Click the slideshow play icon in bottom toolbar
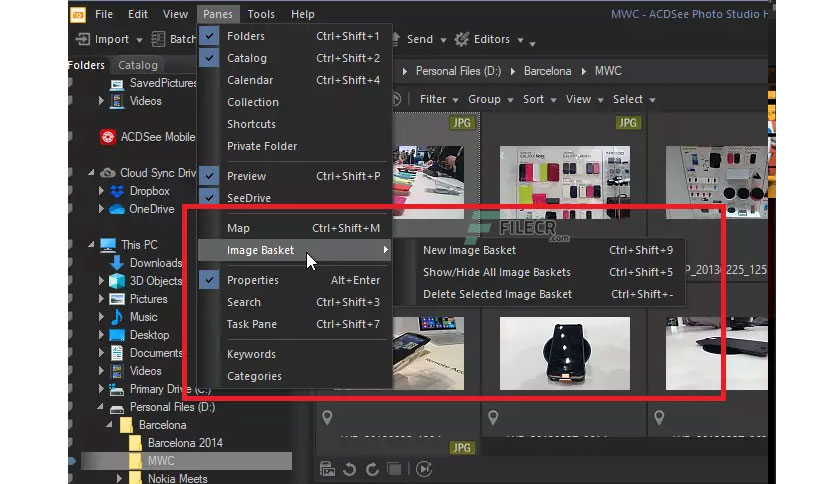The image size is (836, 484). coord(424,469)
